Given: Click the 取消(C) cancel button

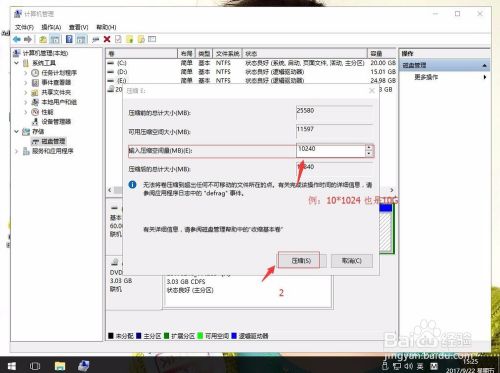Looking at the screenshot, I should point(352,261).
